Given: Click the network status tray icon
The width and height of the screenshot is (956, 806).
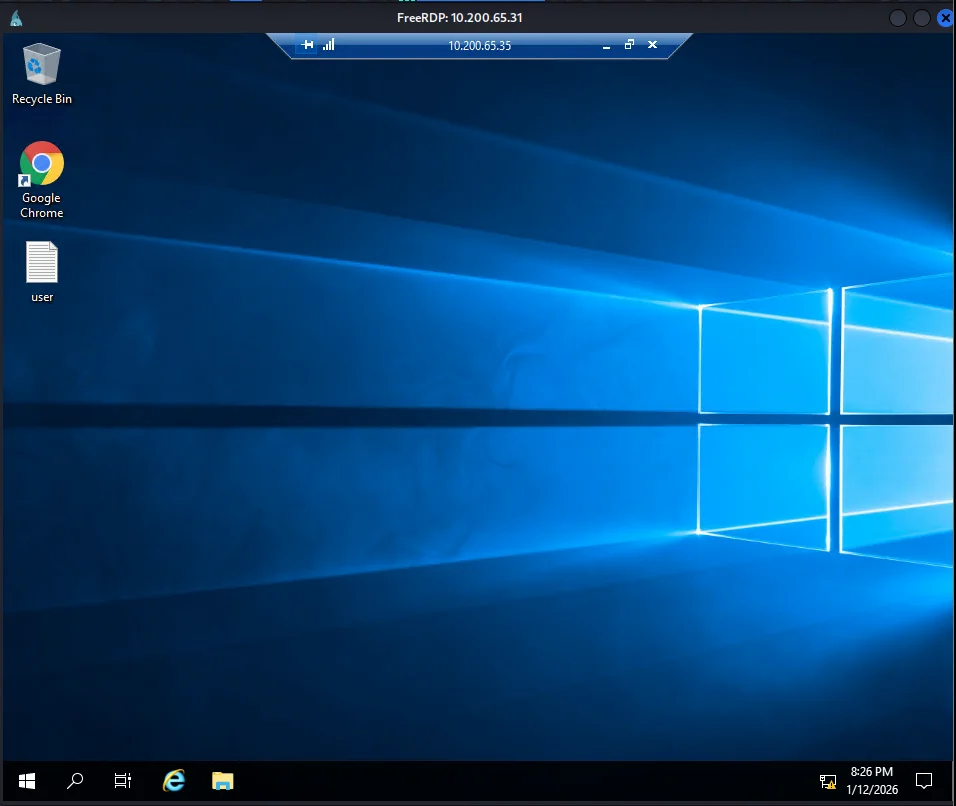Looking at the screenshot, I should pos(828,781).
